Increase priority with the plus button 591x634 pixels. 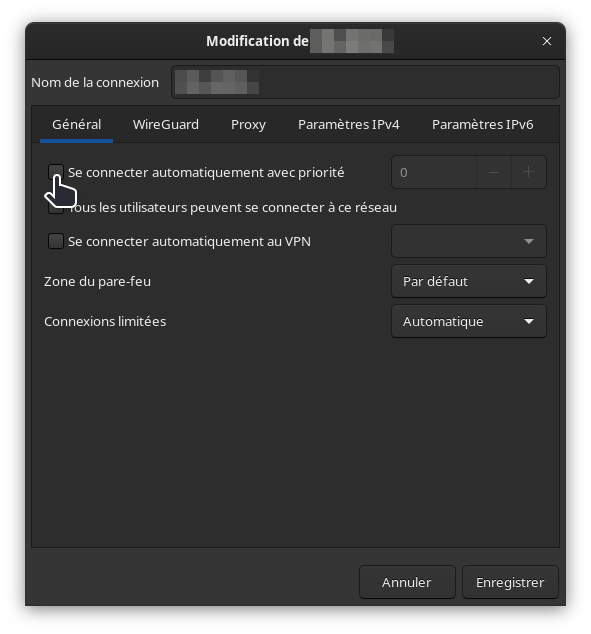[528, 172]
